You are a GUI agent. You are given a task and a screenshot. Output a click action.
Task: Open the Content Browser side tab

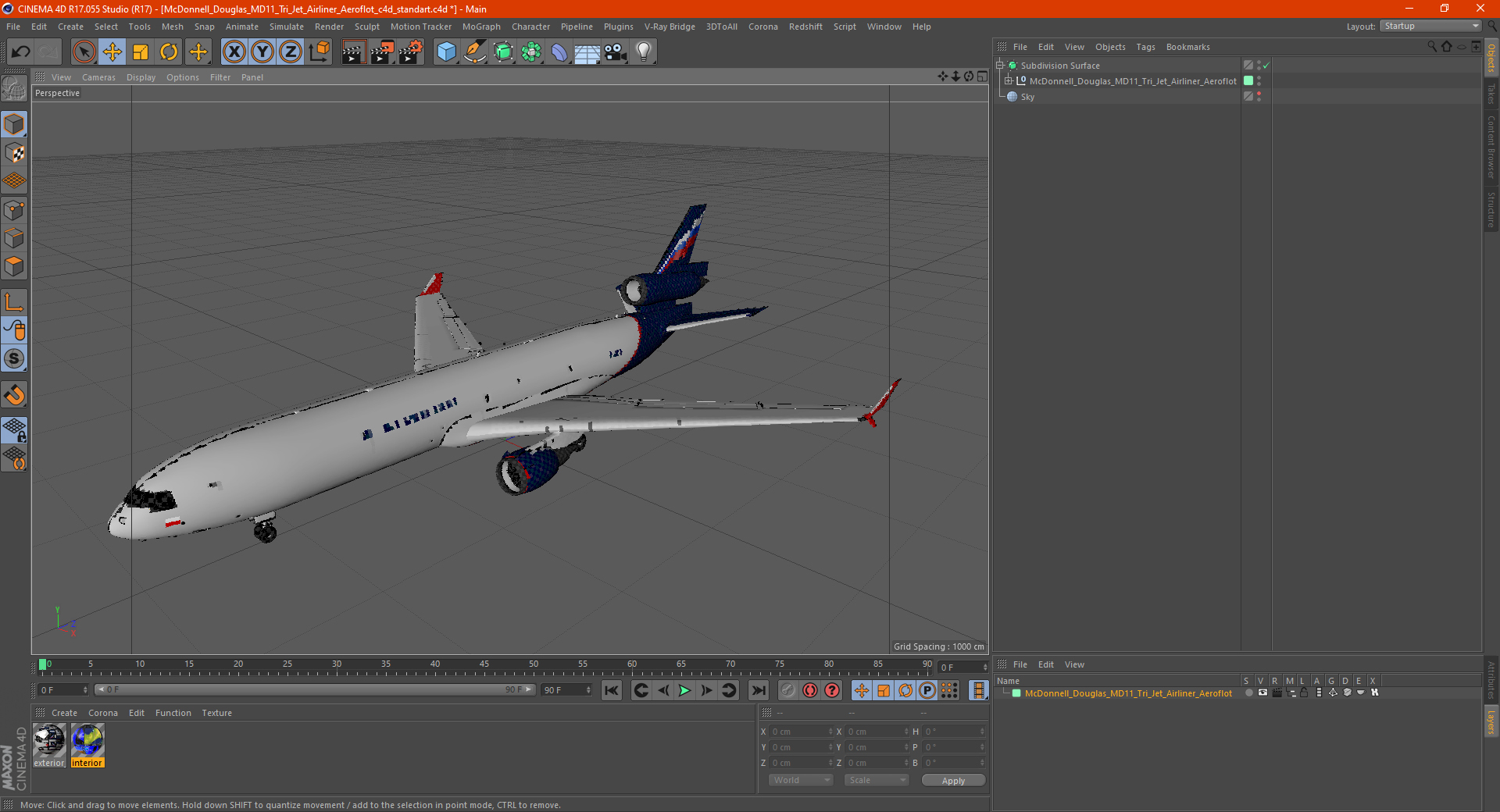(x=1491, y=148)
